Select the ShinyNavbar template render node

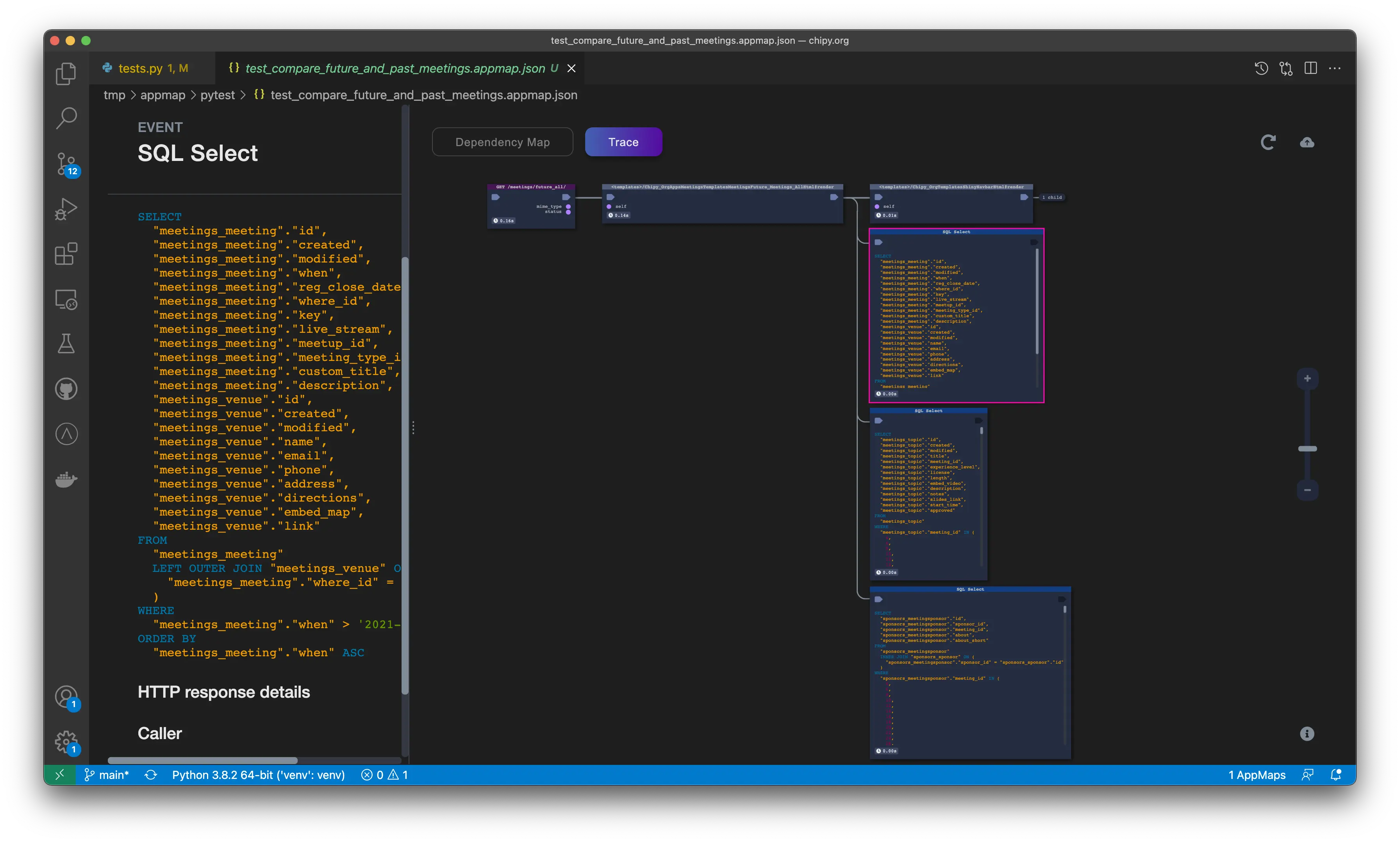coord(951,203)
